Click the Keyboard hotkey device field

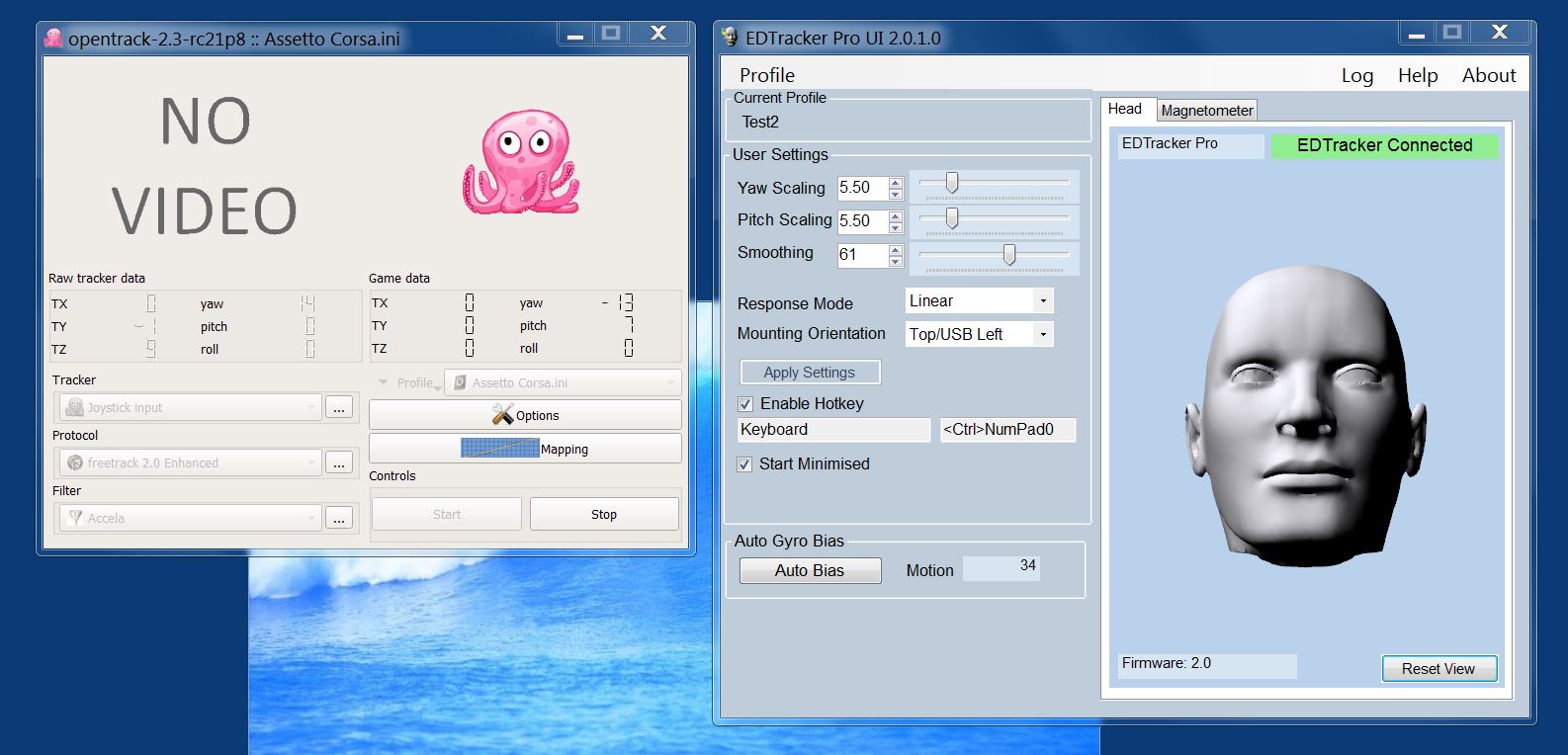[x=834, y=430]
